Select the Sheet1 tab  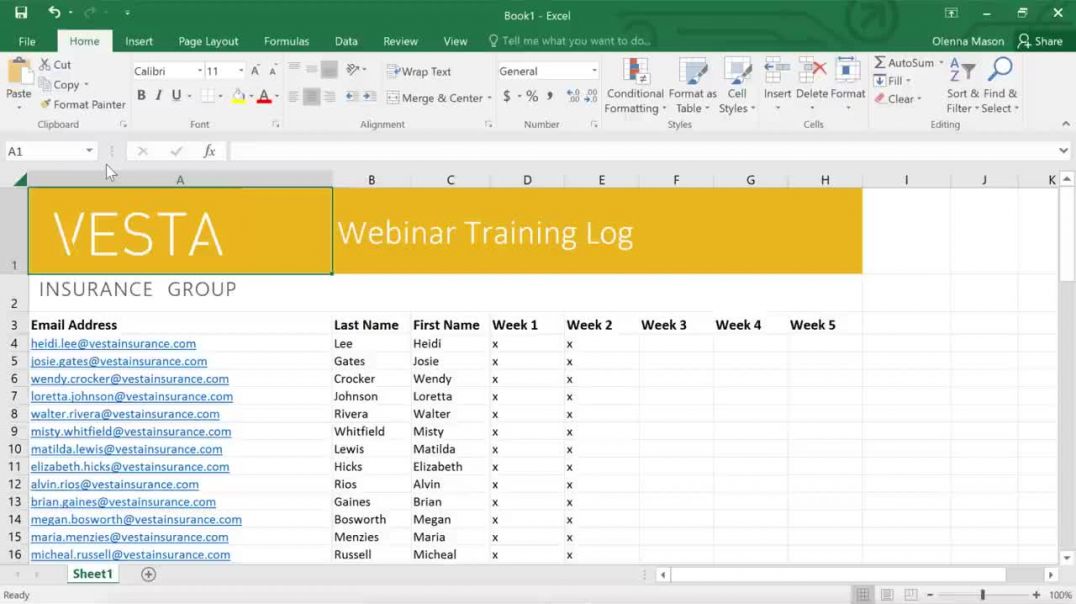tap(92, 574)
